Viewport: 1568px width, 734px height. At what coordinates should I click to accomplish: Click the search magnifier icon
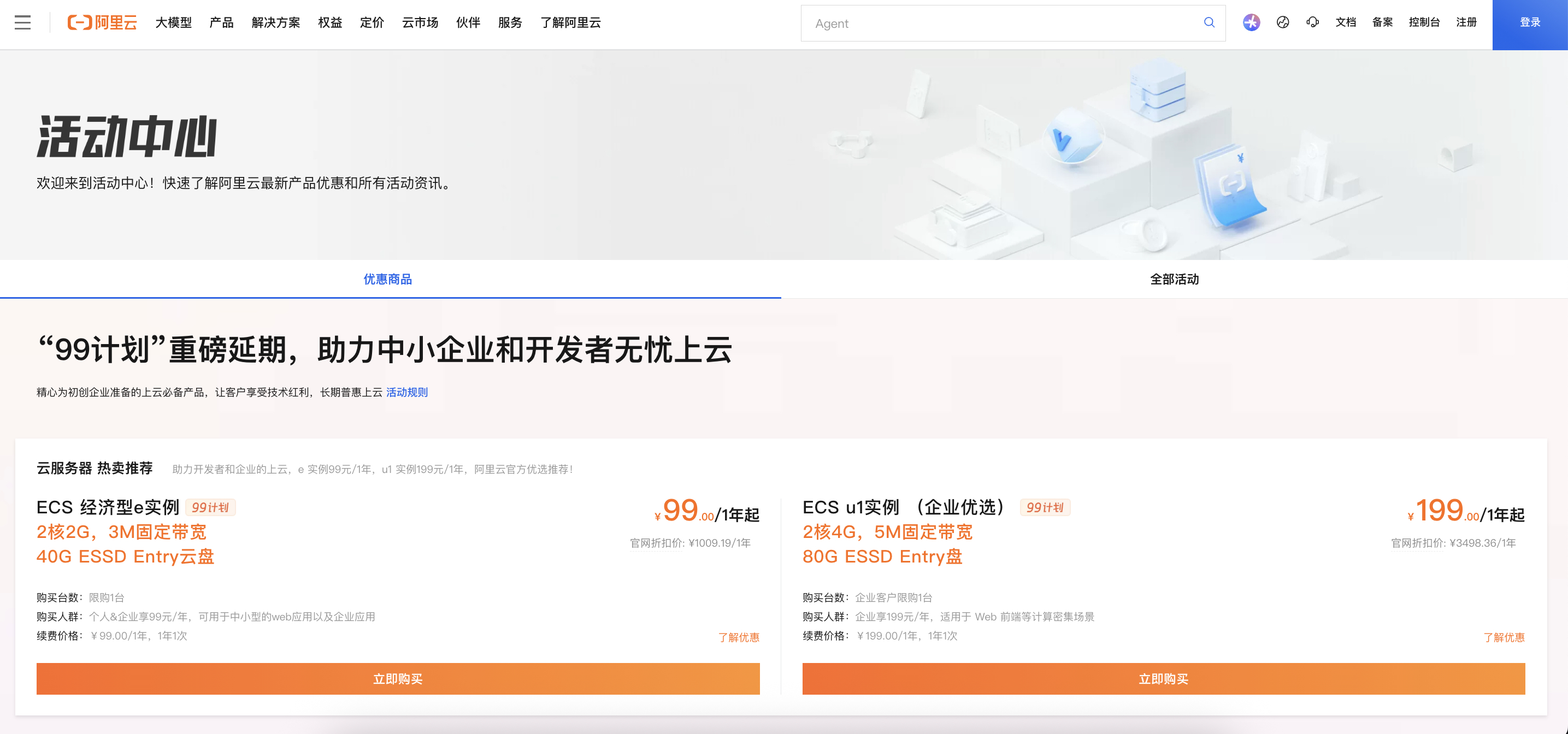[x=1209, y=22]
